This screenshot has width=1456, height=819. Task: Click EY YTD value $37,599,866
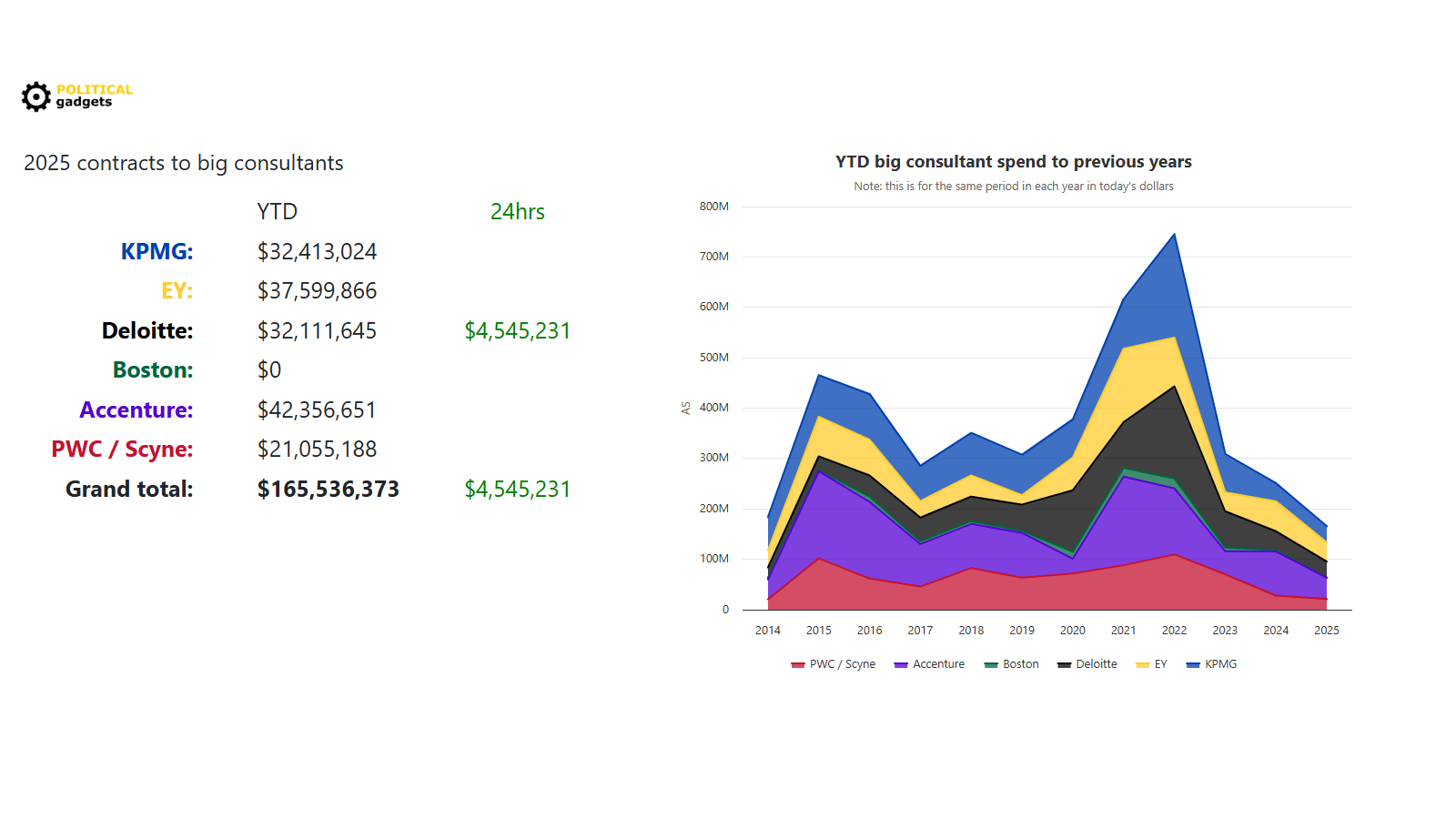pos(317,290)
